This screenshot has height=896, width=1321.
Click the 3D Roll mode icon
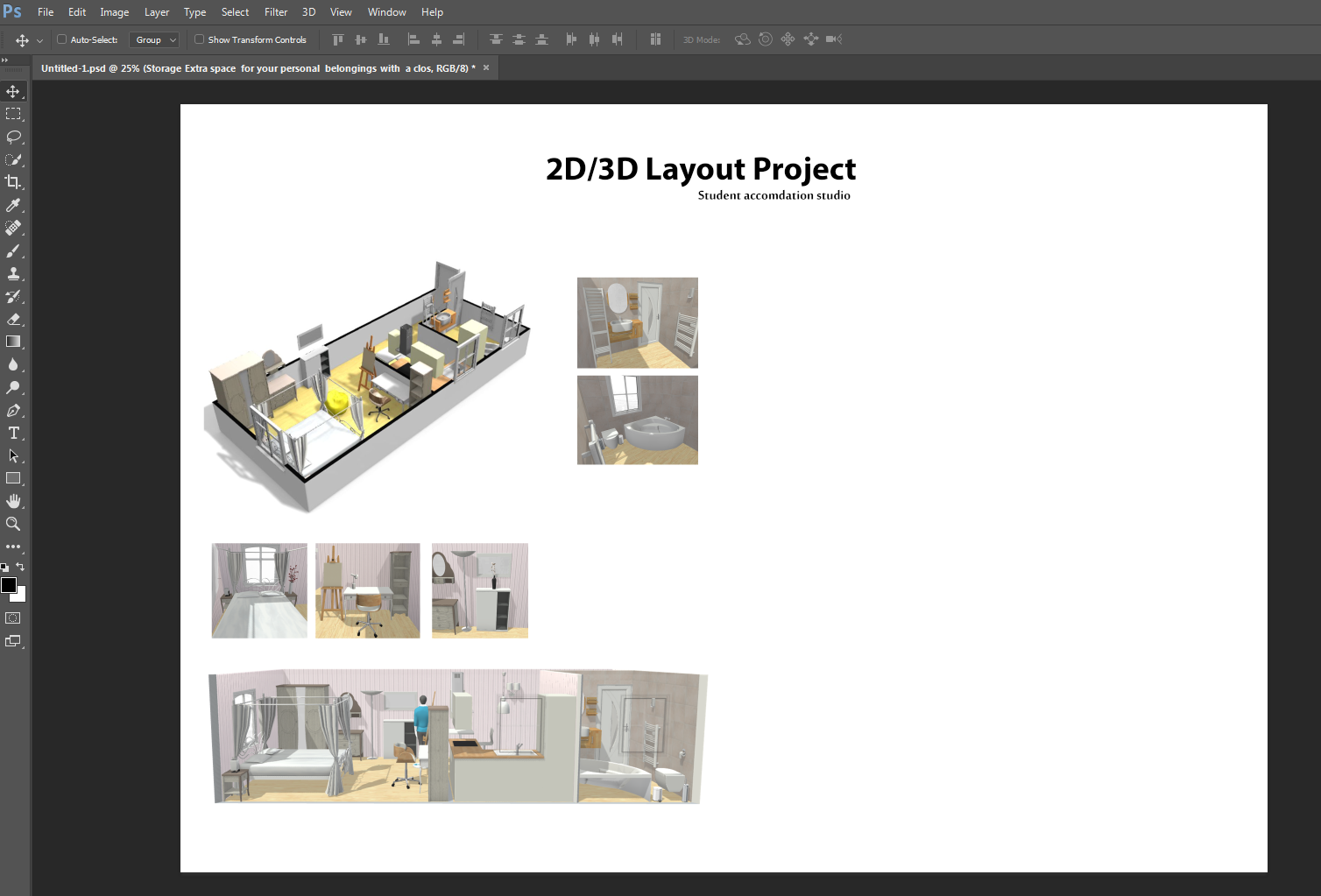click(766, 39)
